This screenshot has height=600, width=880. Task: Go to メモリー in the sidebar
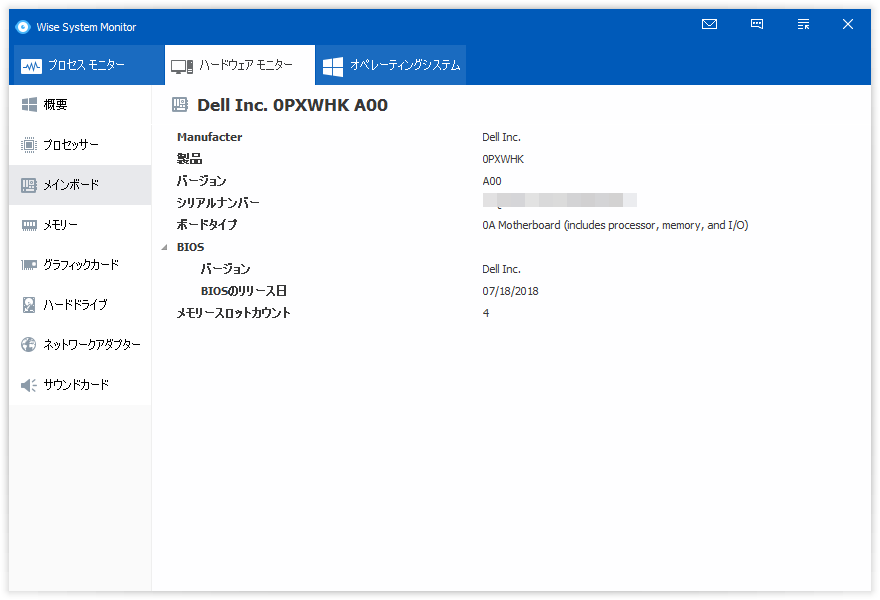click(80, 225)
